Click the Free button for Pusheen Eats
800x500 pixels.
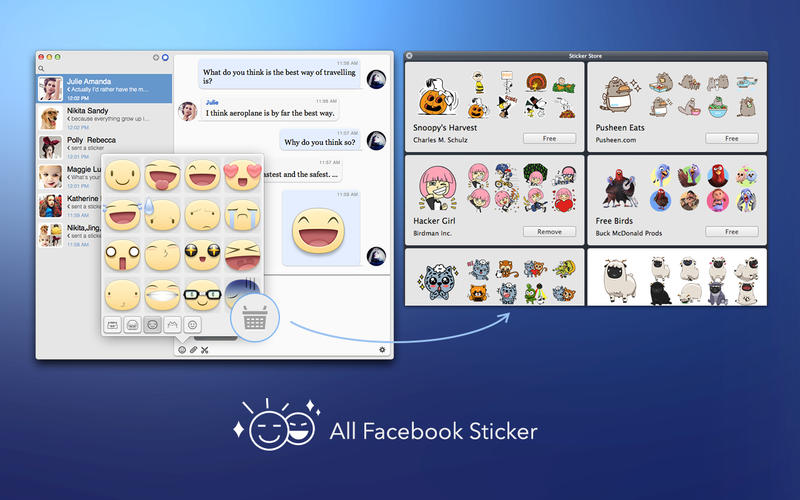pos(732,138)
